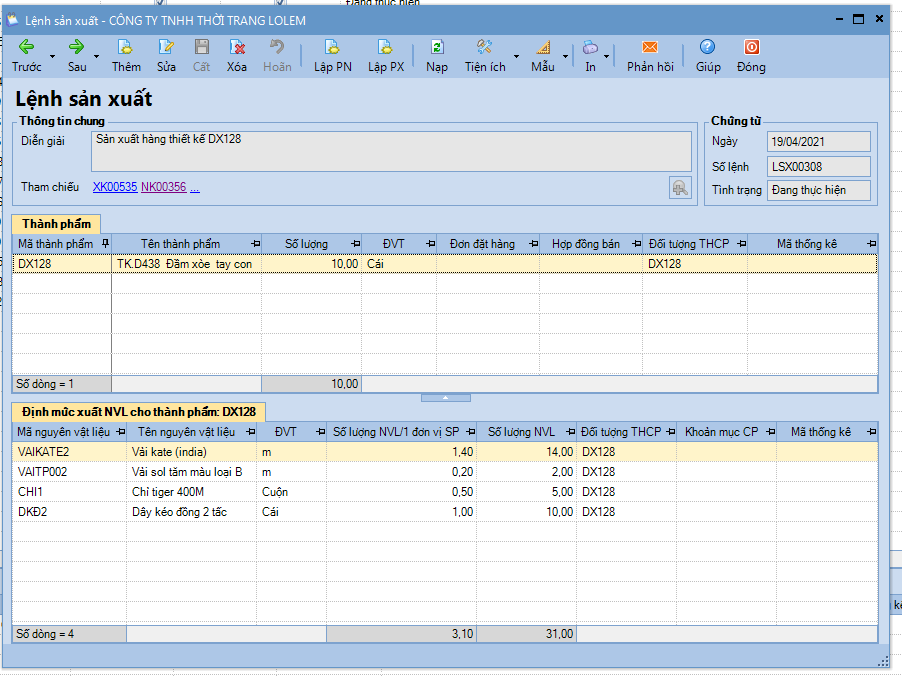The width and height of the screenshot is (902, 677).
Task: Click the In (print) toolbar icon
Action: [x=590, y=47]
